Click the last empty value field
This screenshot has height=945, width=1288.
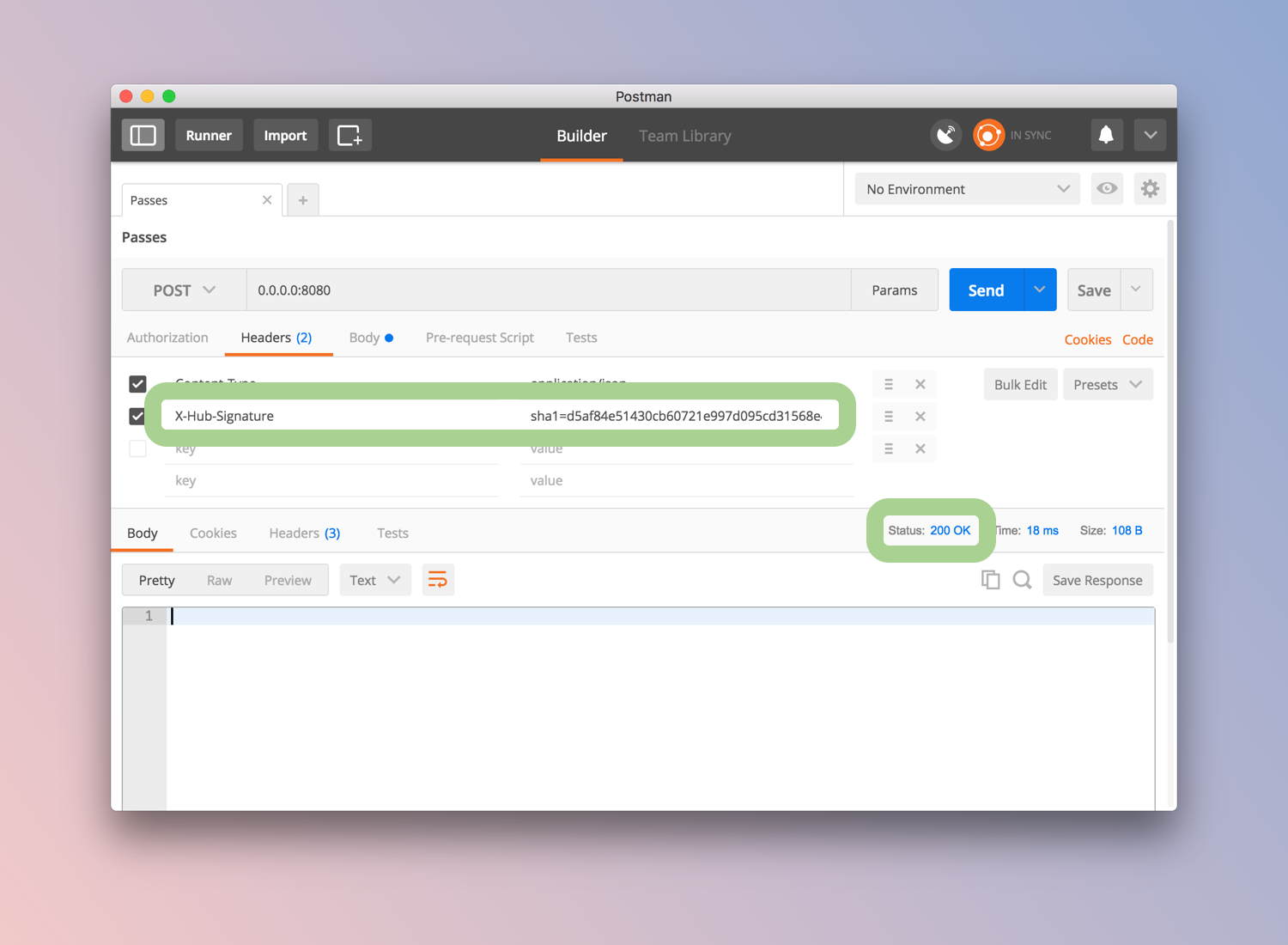687,480
